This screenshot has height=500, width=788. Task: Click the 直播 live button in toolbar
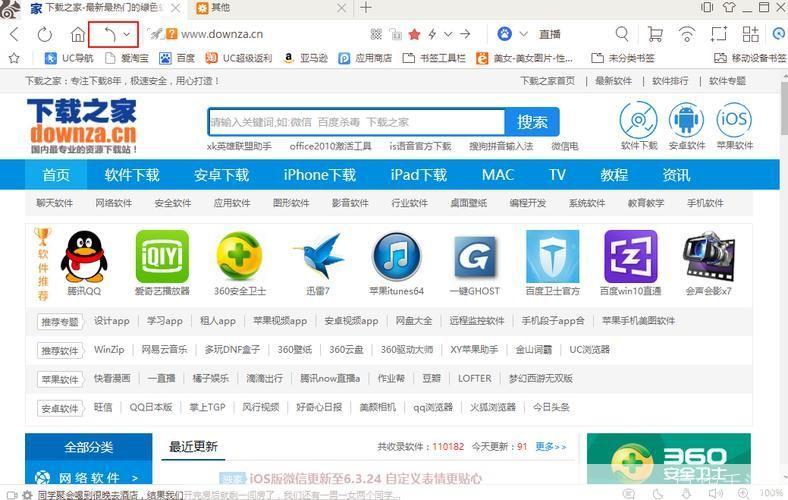pyautogui.click(x=550, y=34)
